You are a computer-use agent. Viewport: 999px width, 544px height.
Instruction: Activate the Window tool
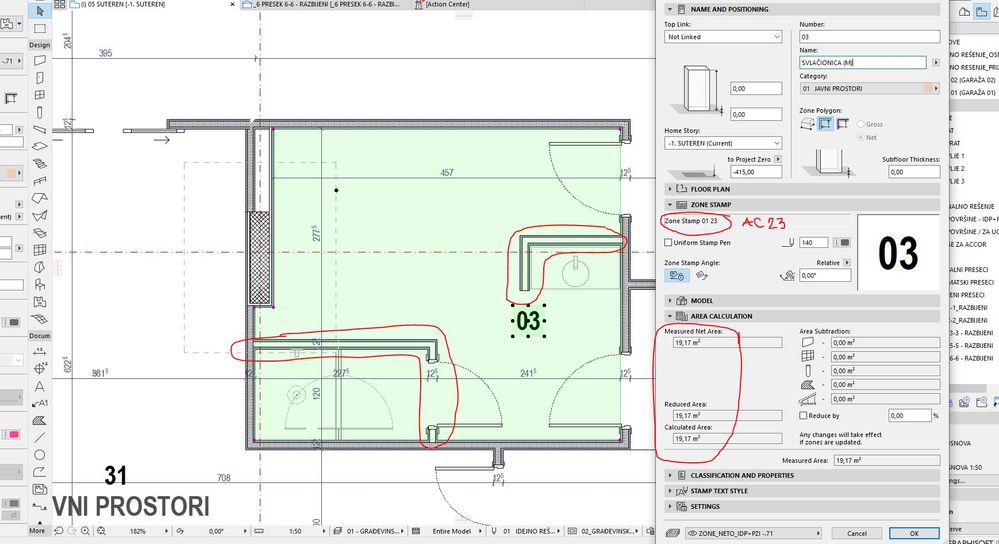click(x=40, y=95)
